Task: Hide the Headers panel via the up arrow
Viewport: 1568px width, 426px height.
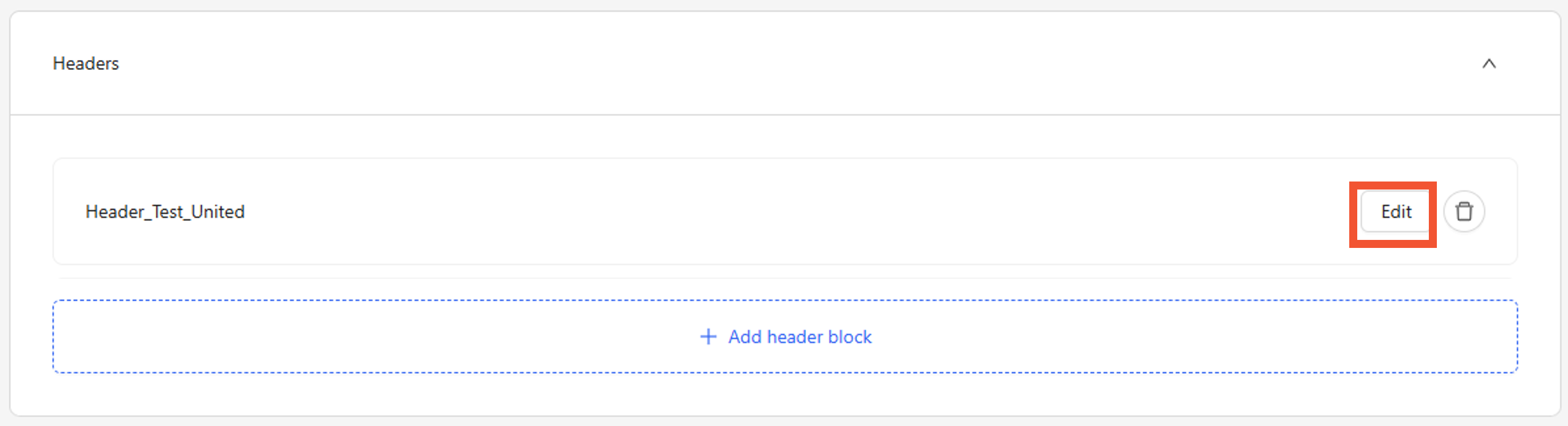Action: (x=1489, y=64)
